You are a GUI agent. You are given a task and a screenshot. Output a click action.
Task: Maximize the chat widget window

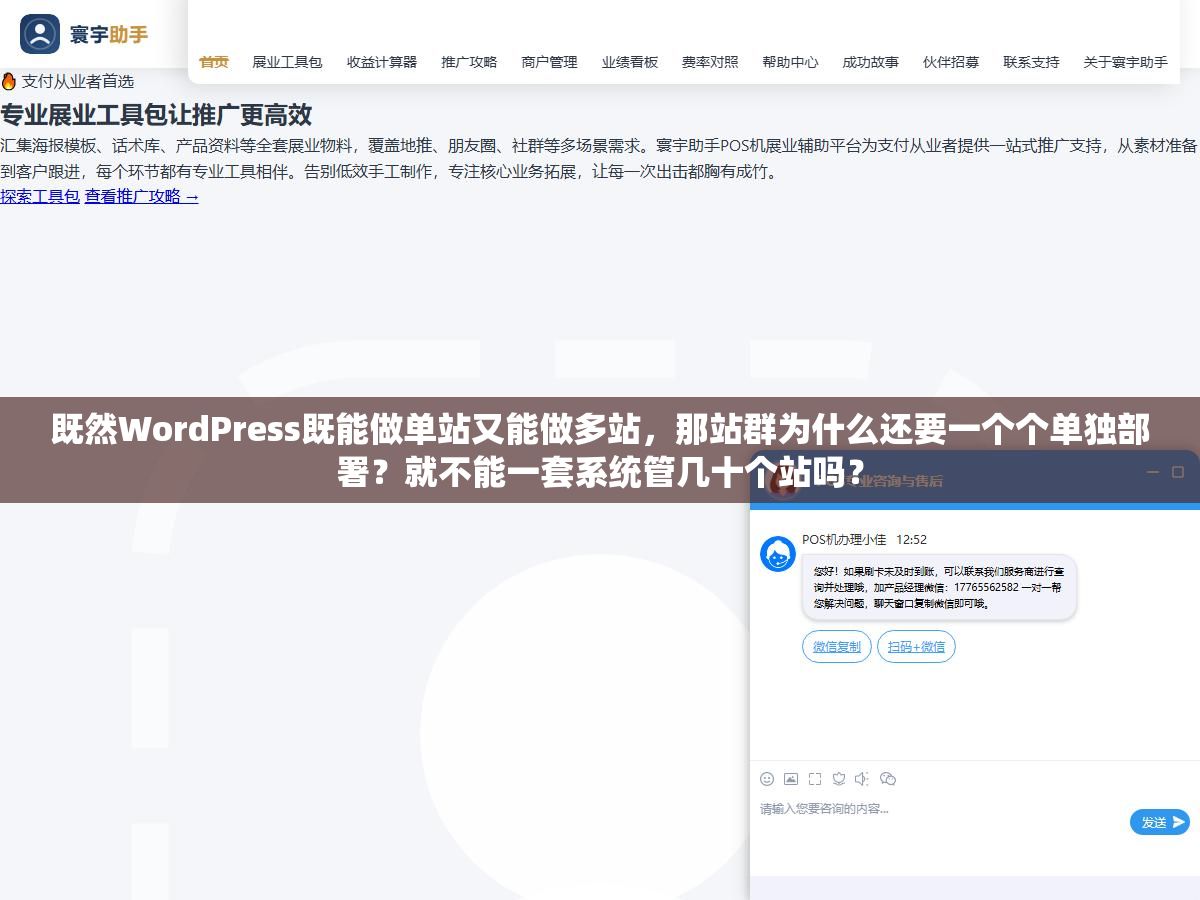1178,472
